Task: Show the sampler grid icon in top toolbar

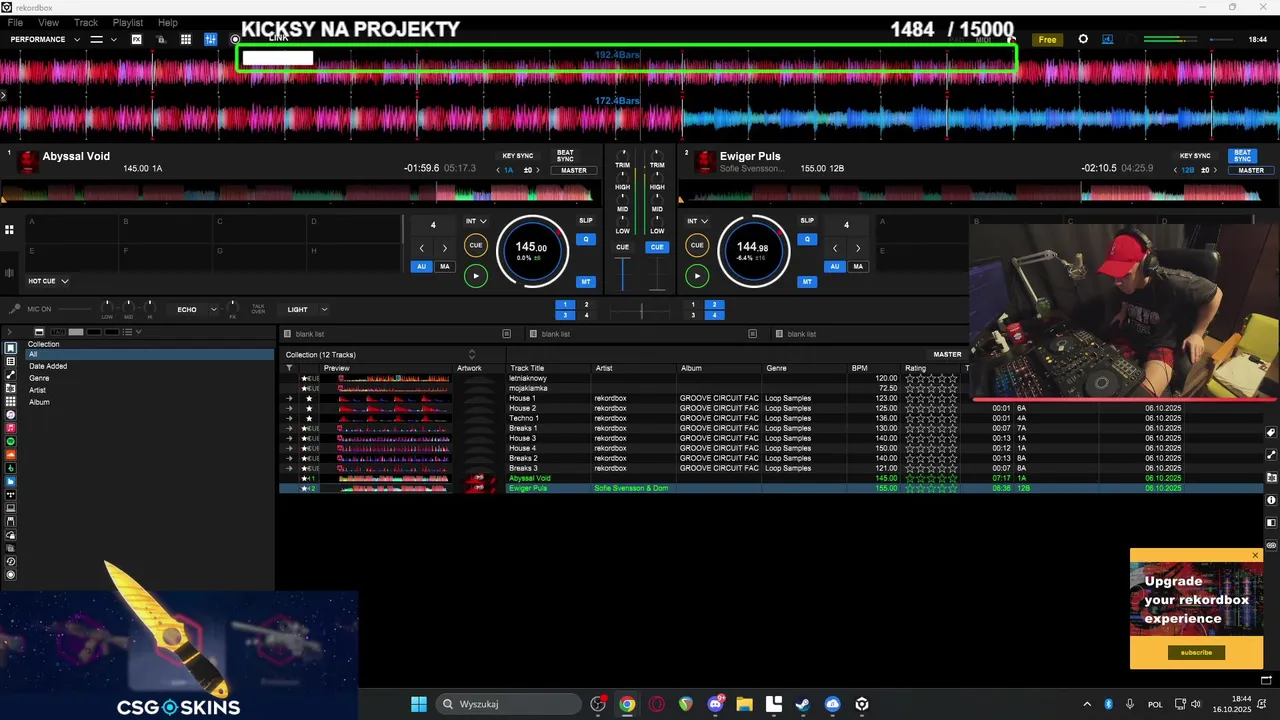Action: coord(186,39)
